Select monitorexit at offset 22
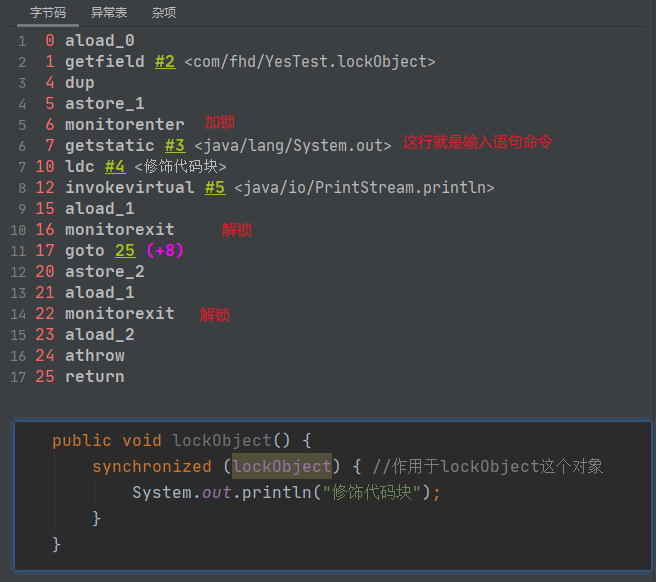Screen dimensions: 656x582 [x=120, y=313]
